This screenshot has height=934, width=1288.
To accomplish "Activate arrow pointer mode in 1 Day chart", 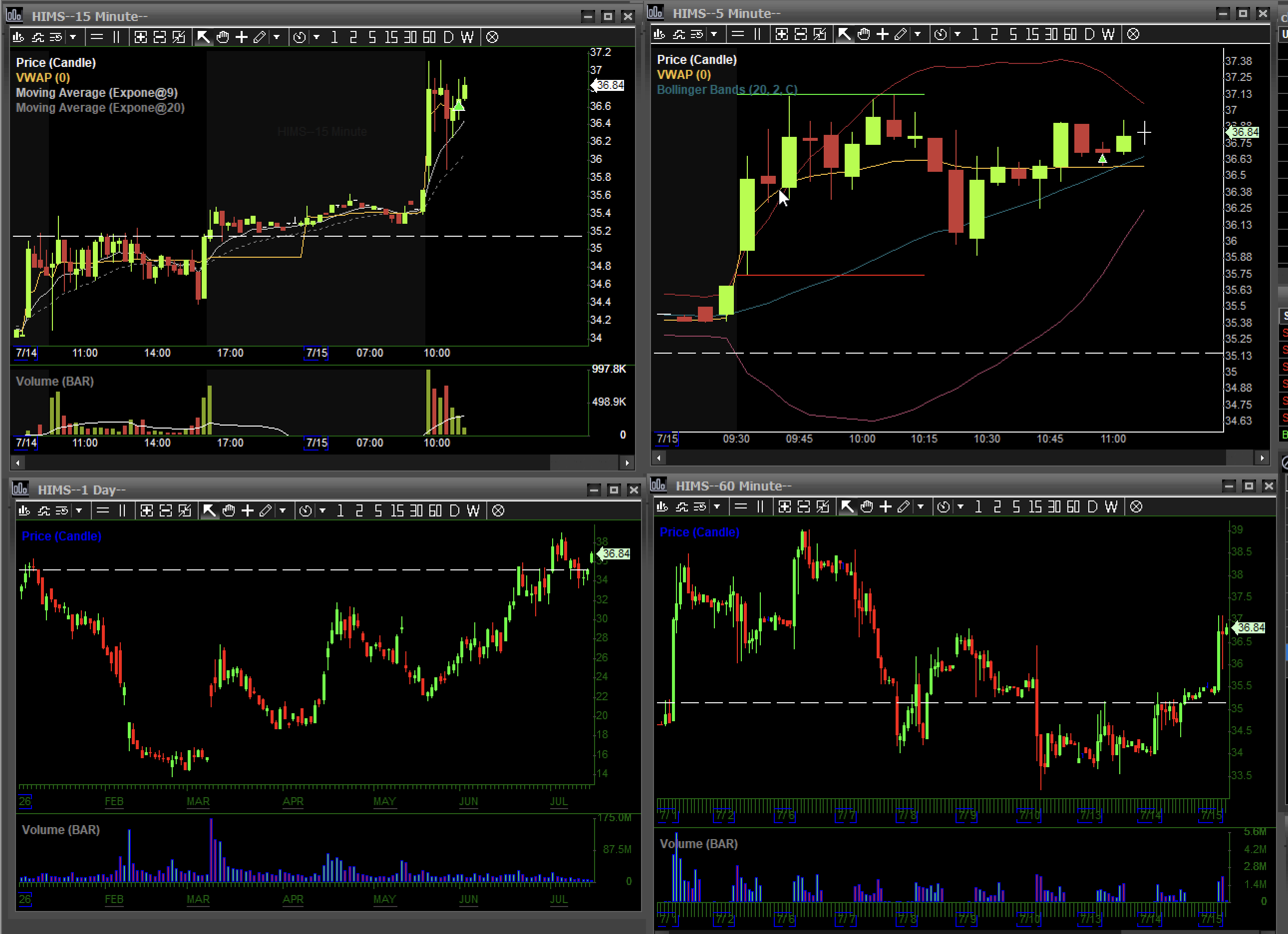I will [x=209, y=511].
